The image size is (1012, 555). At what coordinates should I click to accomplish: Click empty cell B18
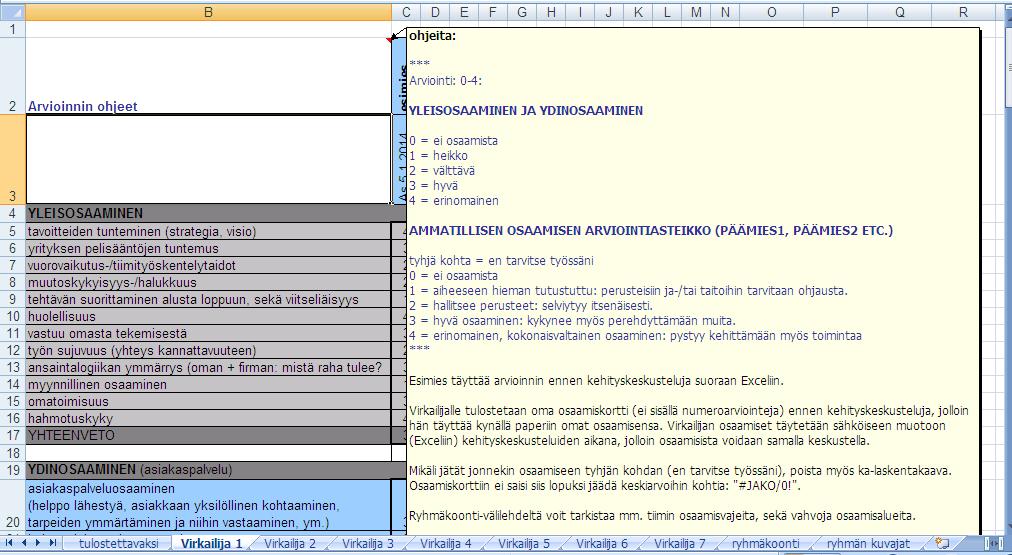(208, 453)
